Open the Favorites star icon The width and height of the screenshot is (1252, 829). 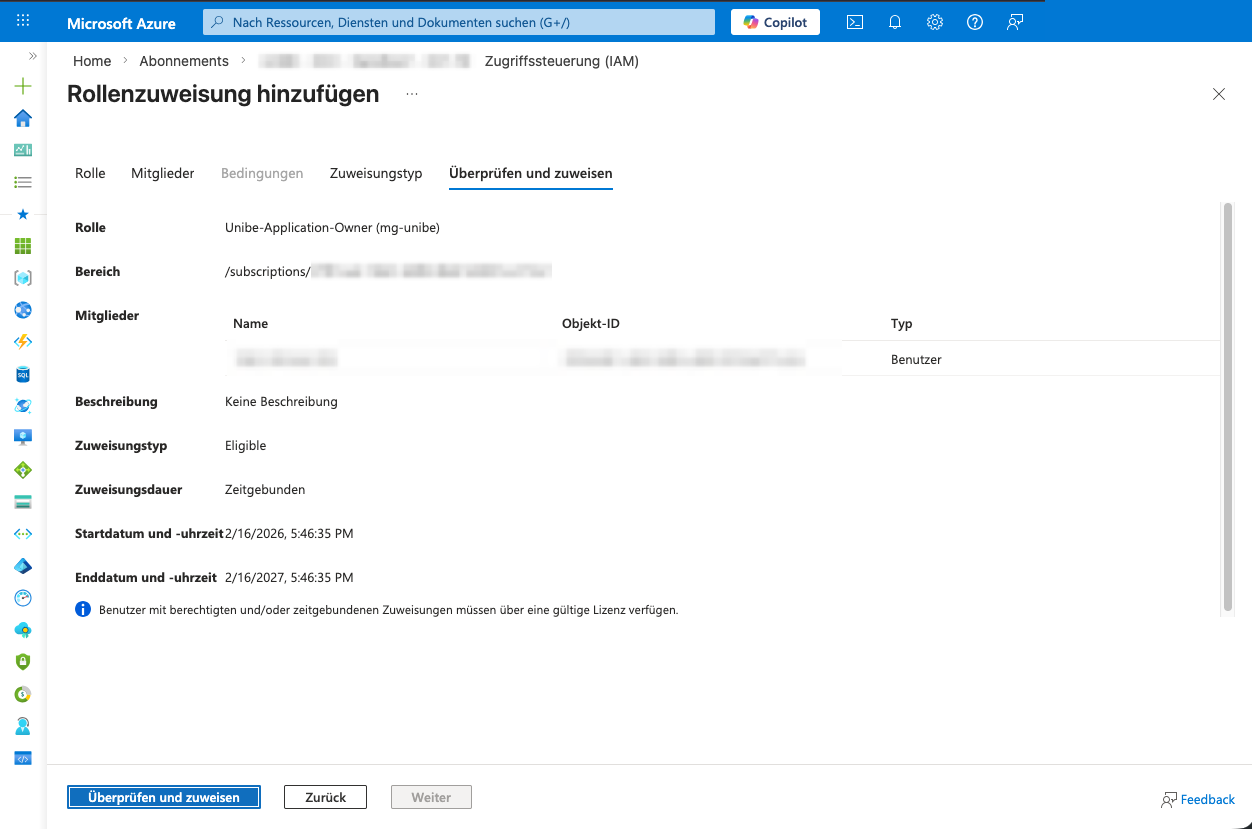tap(22, 214)
